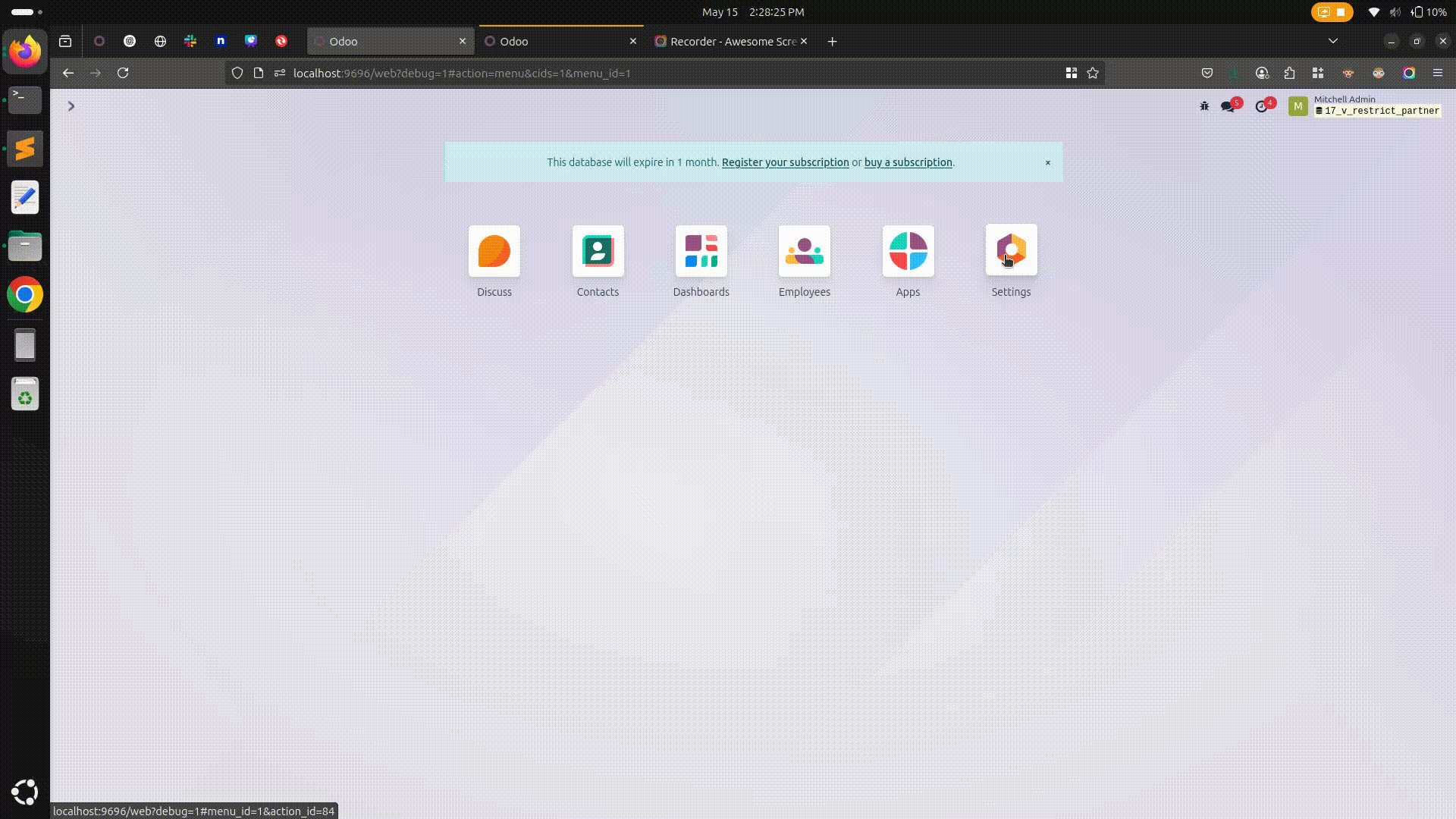Go back in Firefox

coord(68,73)
